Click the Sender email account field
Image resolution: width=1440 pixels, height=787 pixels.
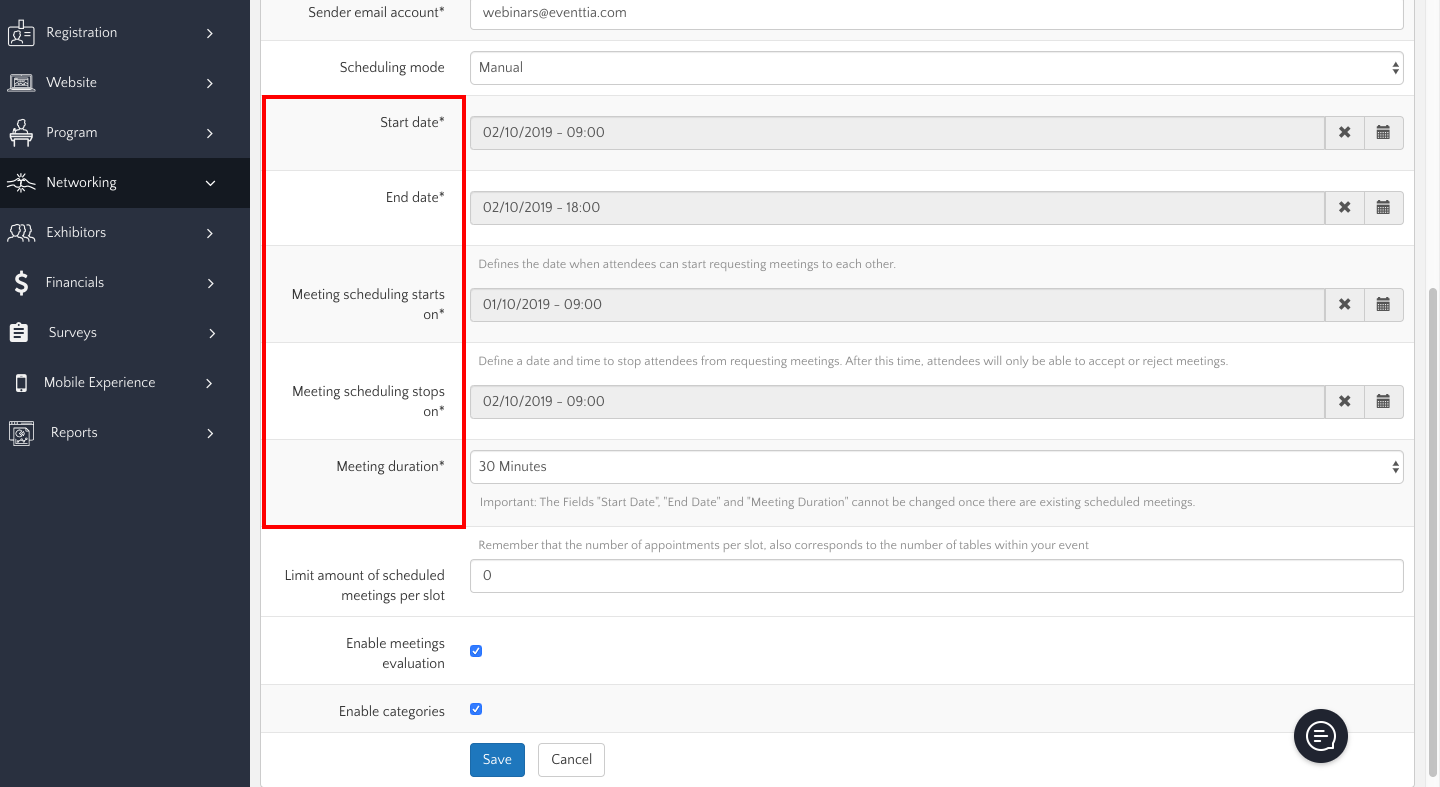pyautogui.click(x=936, y=14)
